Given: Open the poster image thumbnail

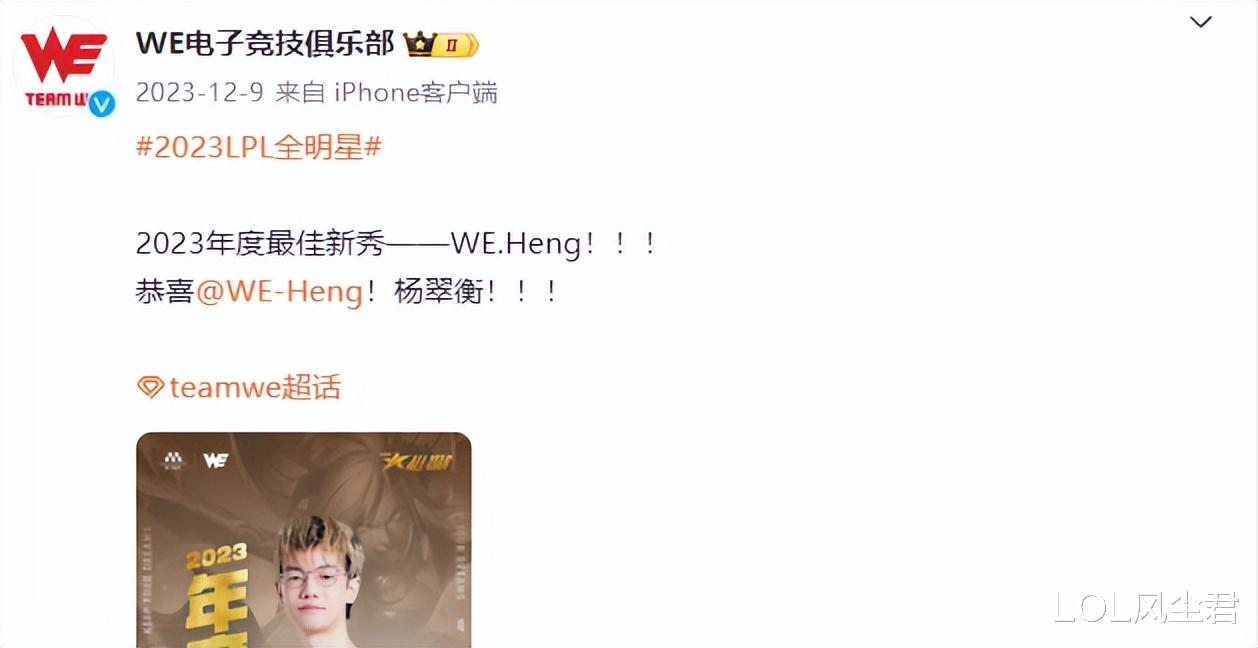Looking at the screenshot, I should pyautogui.click(x=304, y=540).
